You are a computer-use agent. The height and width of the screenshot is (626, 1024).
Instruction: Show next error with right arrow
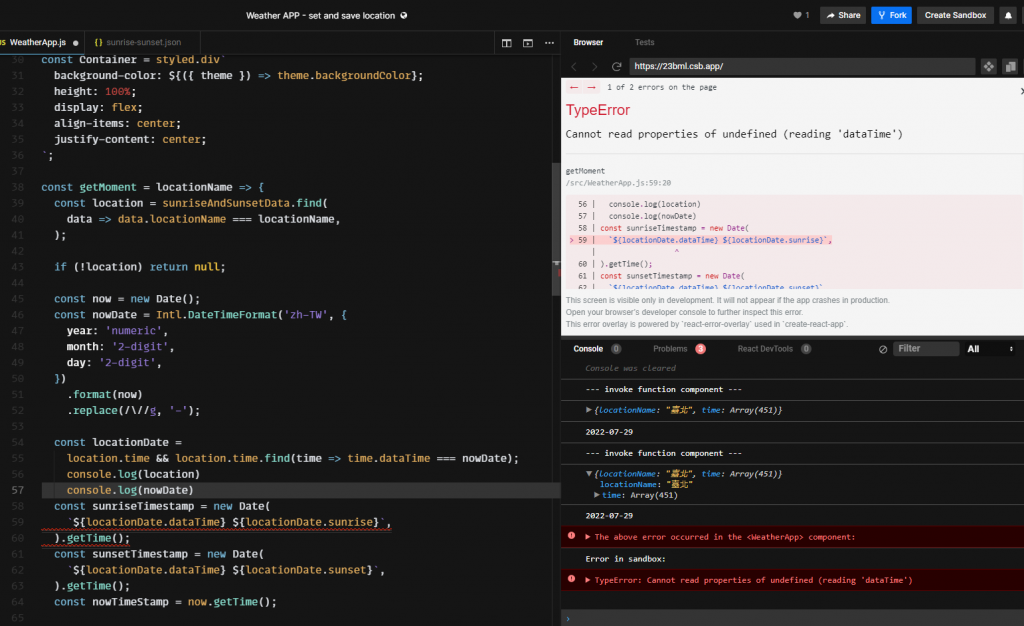591,87
